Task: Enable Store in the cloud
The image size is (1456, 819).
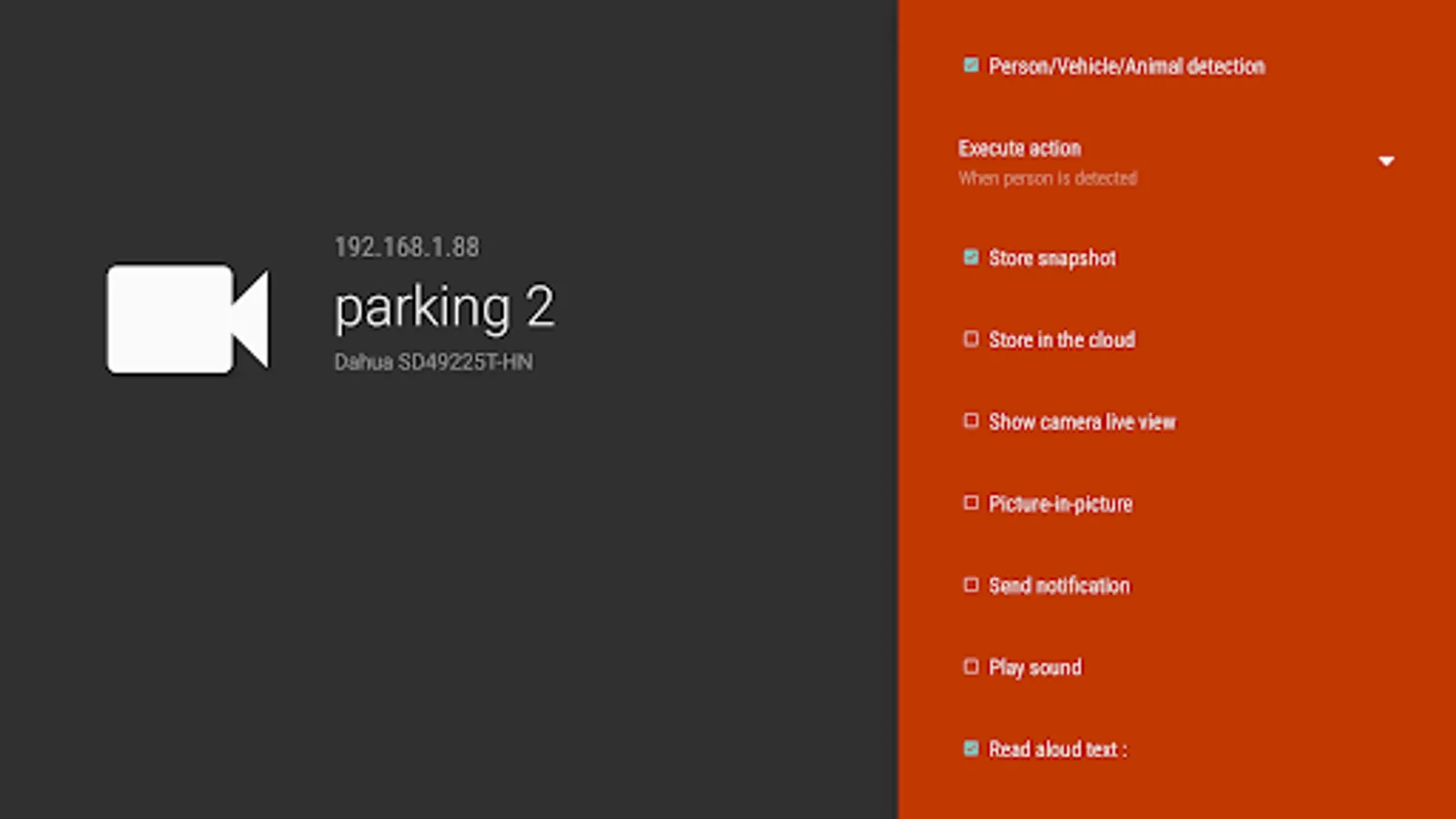Action: [x=970, y=339]
